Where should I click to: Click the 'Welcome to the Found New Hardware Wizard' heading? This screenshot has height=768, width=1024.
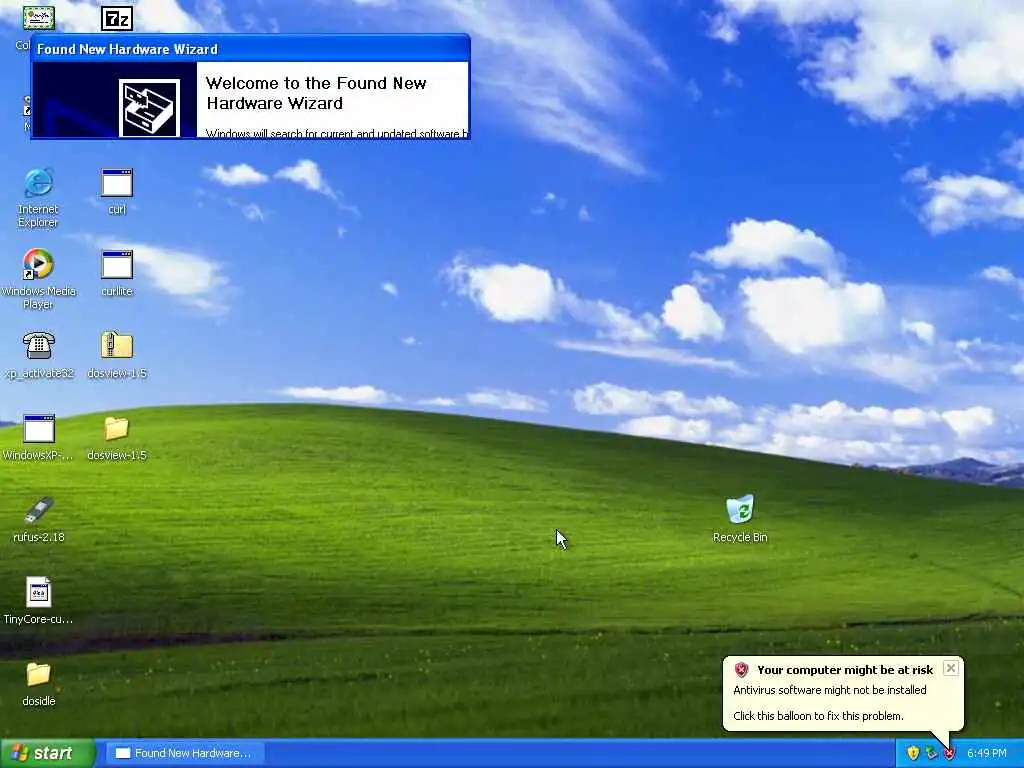pyautogui.click(x=316, y=93)
